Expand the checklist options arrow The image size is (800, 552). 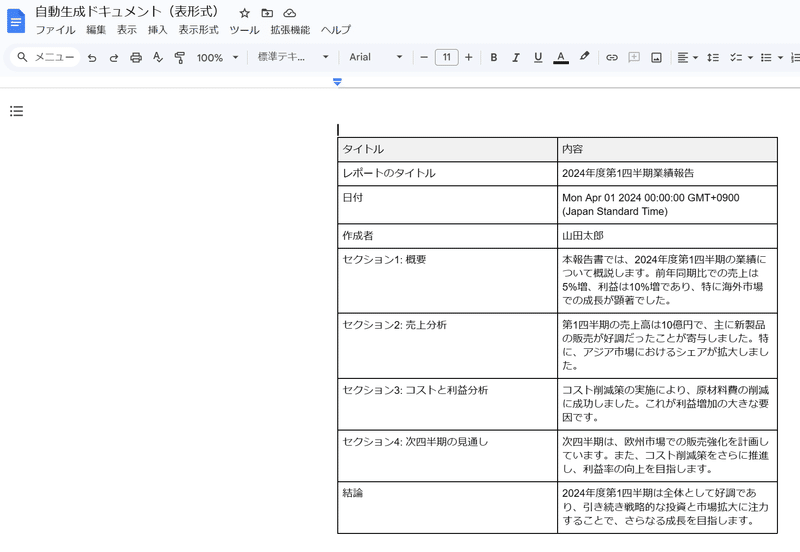[750, 58]
